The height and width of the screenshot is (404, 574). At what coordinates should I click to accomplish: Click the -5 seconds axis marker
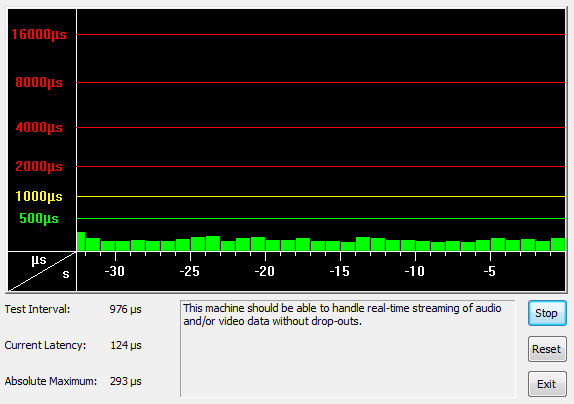point(489,271)
